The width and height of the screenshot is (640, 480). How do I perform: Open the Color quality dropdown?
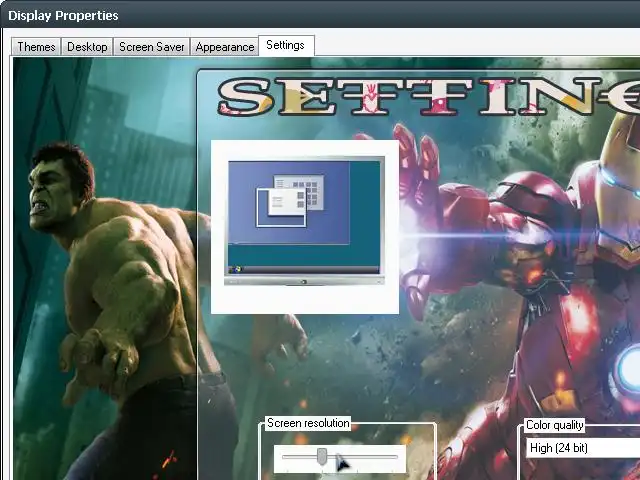(583, 448)
